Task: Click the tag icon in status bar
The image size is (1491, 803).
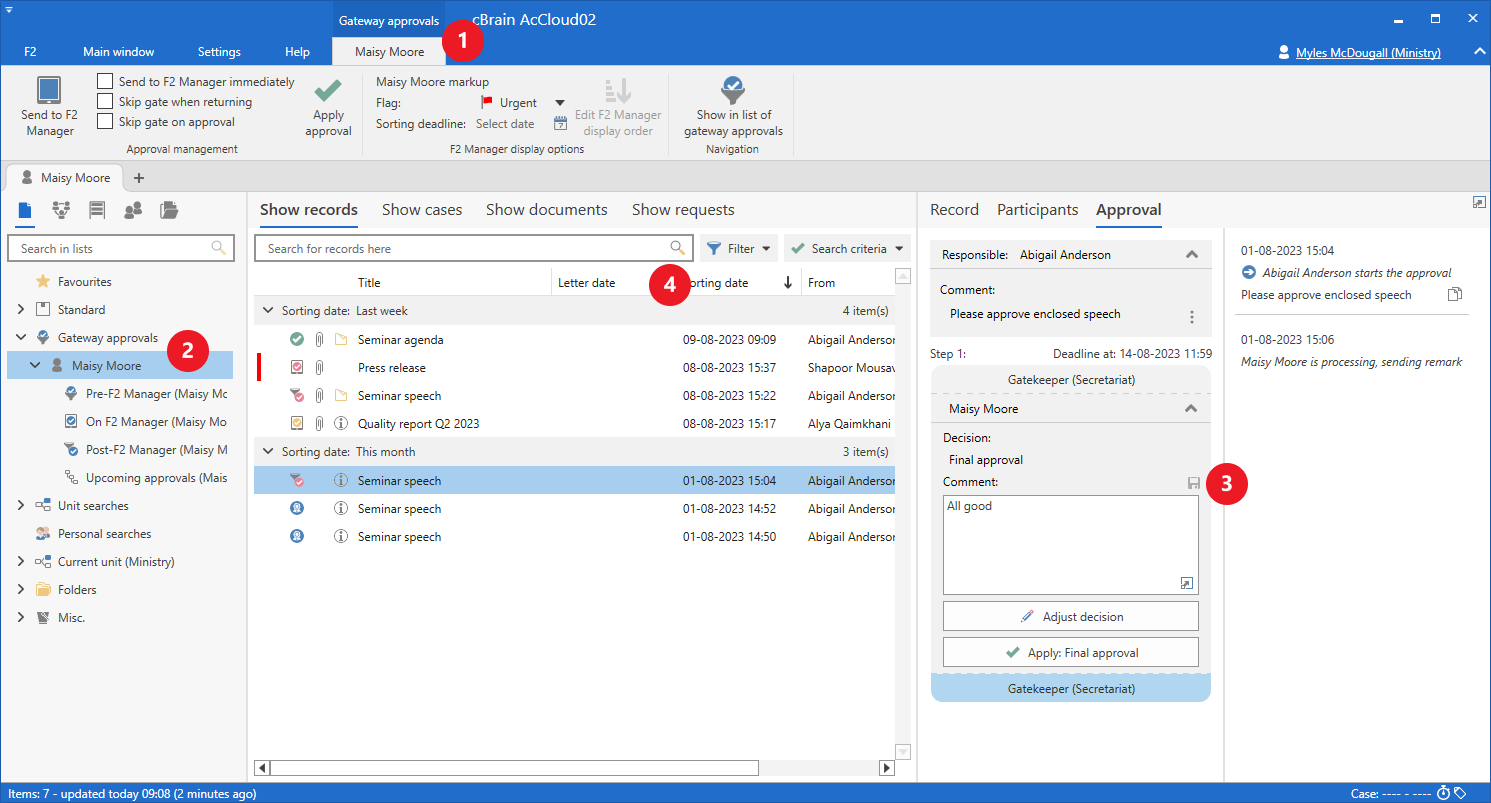Action: click(x=1461, y=793)
